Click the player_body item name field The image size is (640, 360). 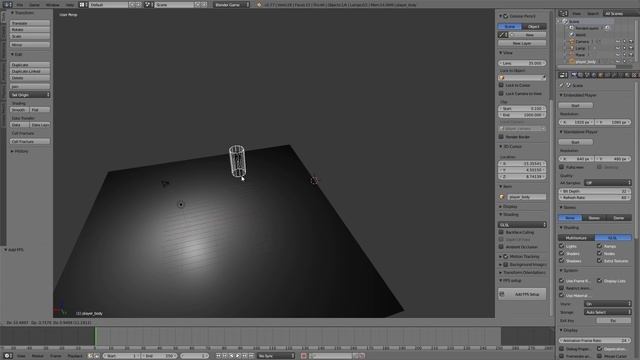(x=527, y=197)
